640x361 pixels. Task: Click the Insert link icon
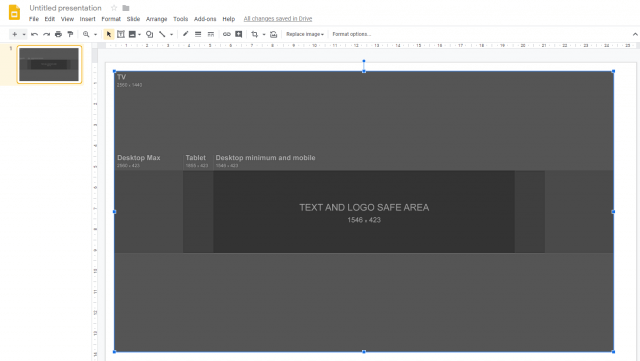tap(227, 34)
